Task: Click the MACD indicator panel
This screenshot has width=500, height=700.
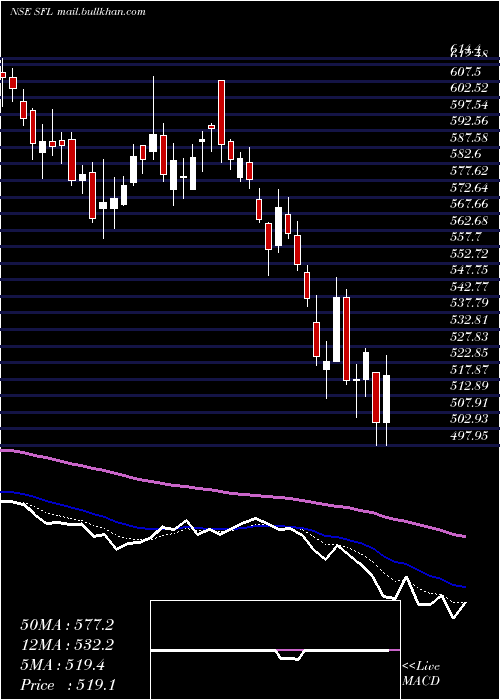Action: (x=275, y=650)
